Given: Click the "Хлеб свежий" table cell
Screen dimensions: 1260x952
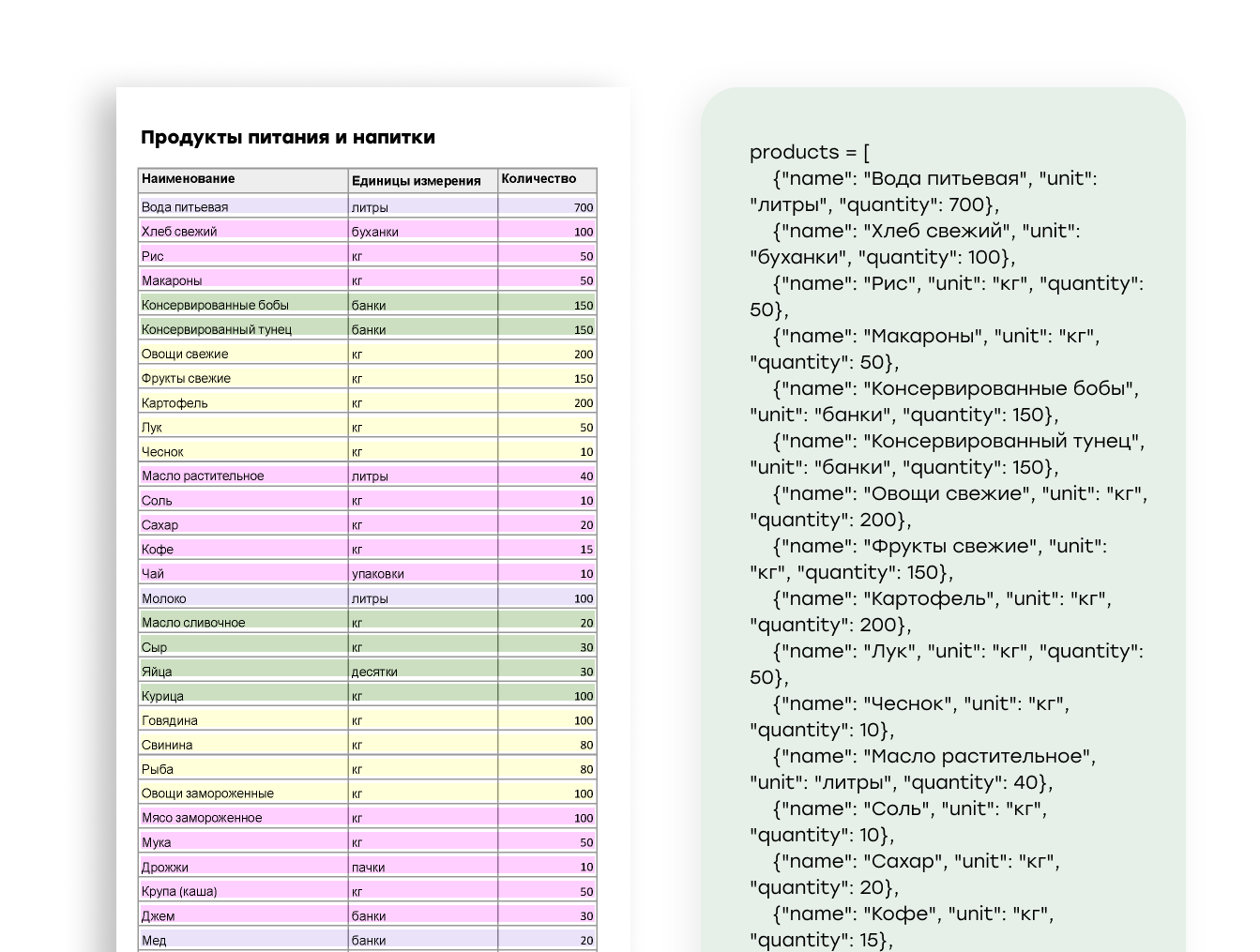Looking at the screenshot, I should tap(179, 232).
